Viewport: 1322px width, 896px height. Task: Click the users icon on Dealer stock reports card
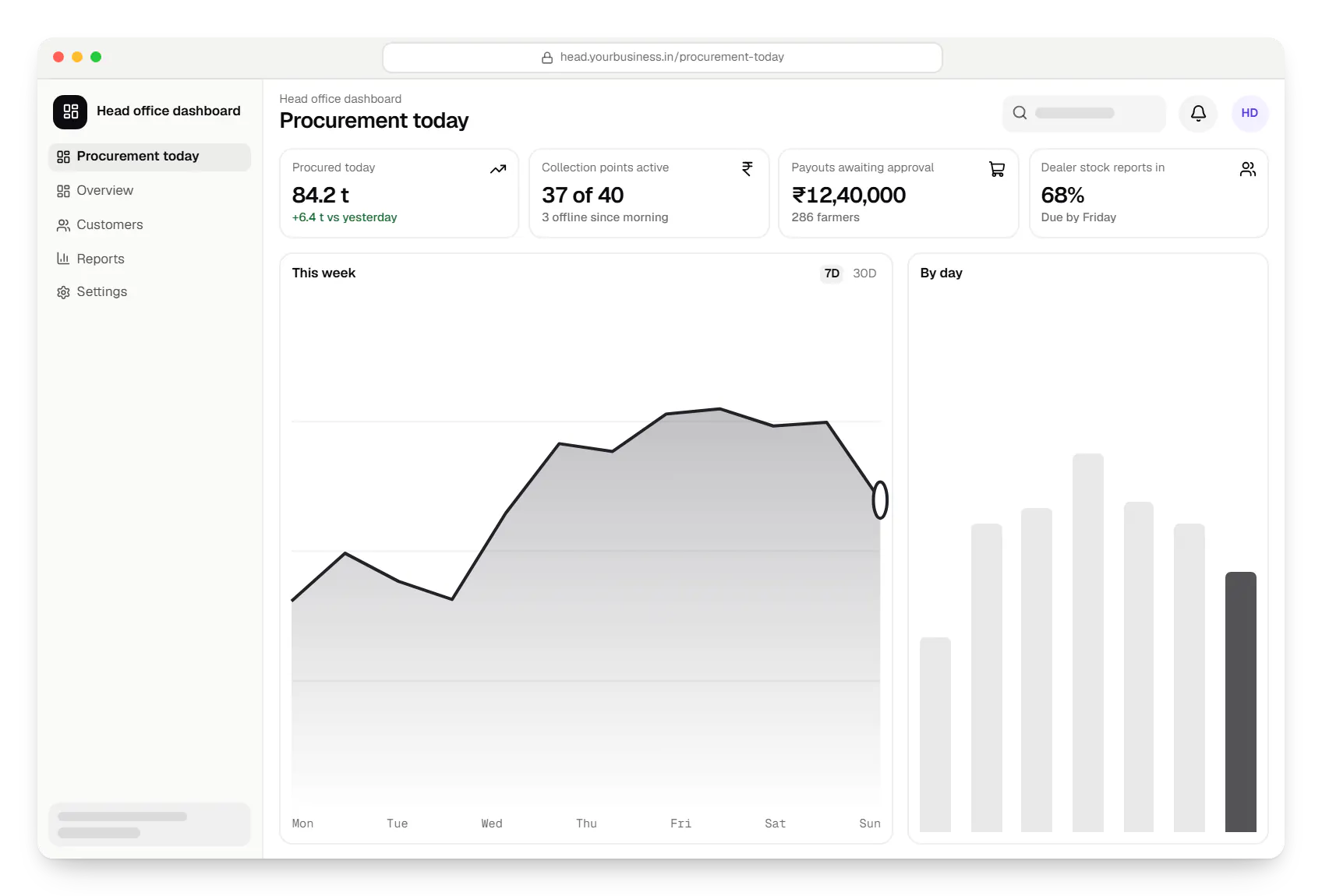1248,169
